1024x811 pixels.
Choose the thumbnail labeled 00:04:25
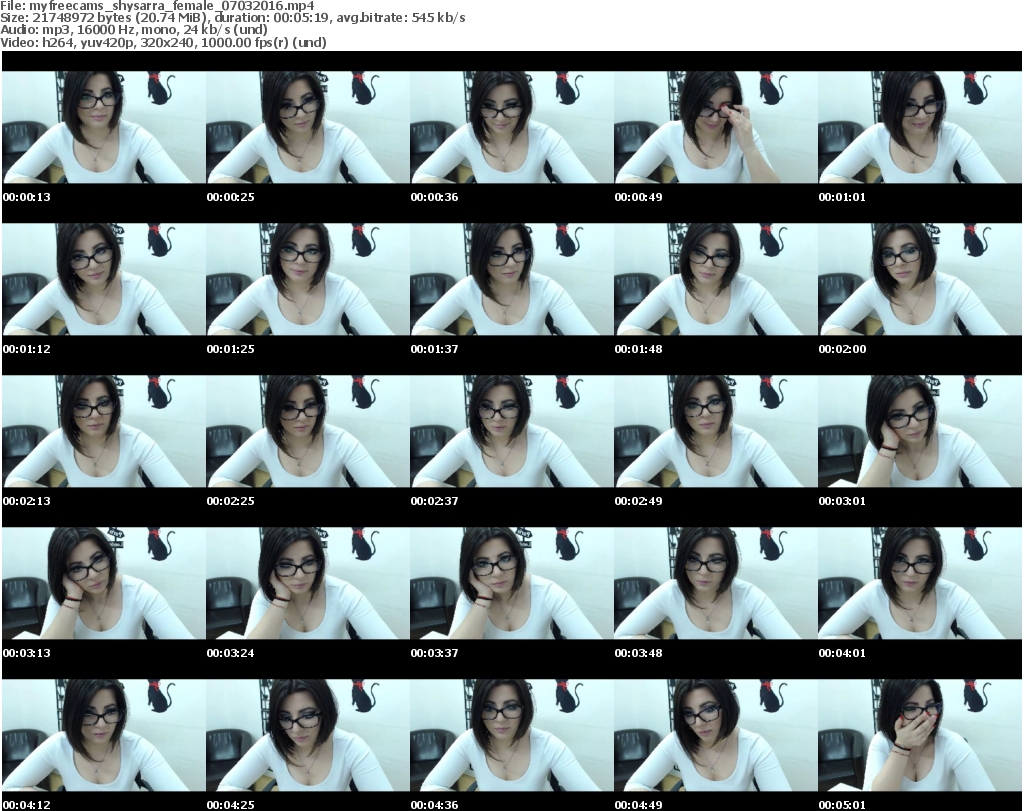tap(308, 735)
